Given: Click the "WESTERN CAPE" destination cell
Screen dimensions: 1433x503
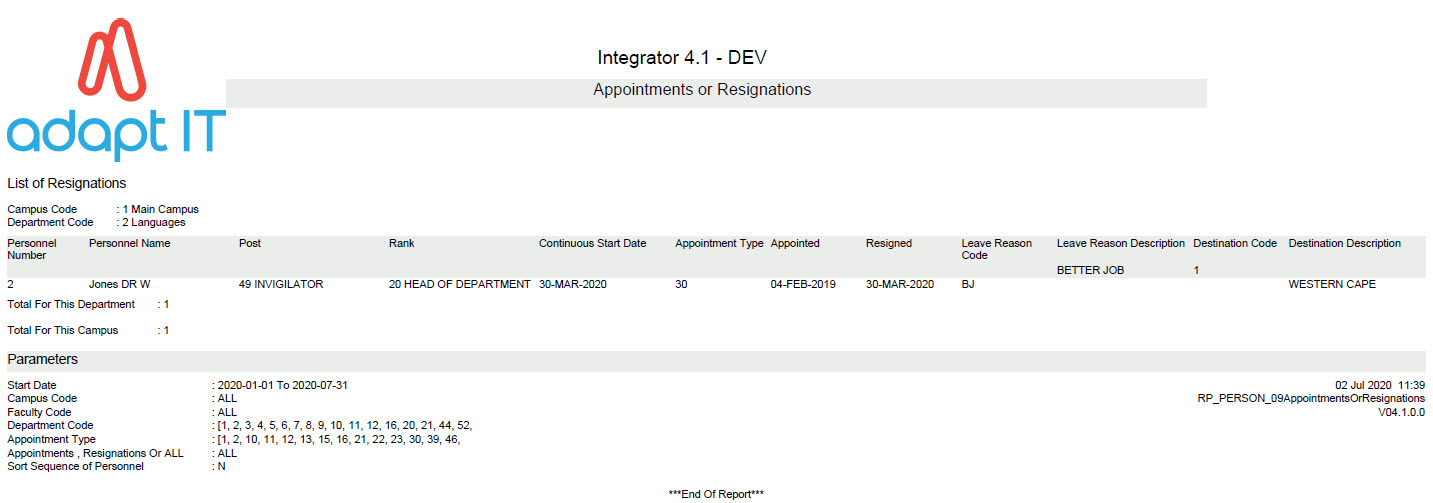Looking at the screenshot, I should 1332,284.
